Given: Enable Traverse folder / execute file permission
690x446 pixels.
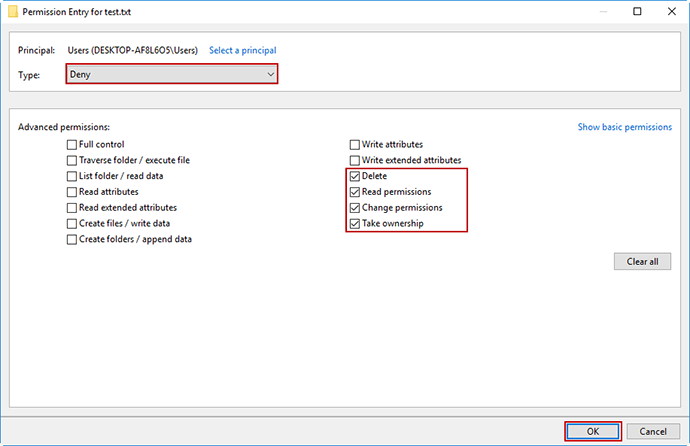Looking at the screenshot, I should tap(72, 161).
